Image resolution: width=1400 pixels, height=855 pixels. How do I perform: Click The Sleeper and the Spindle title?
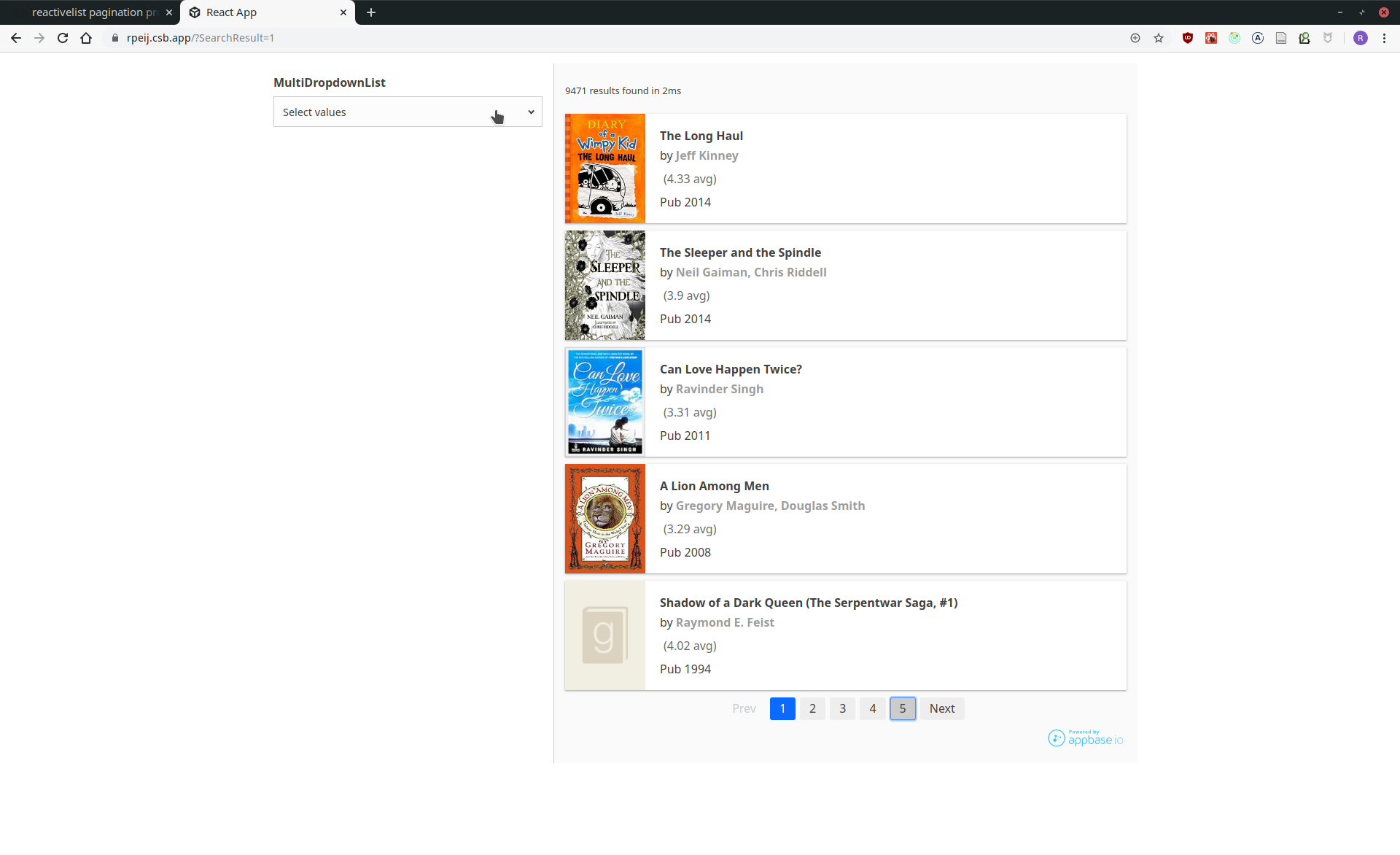pyautogui.click(x=740, y=252)
